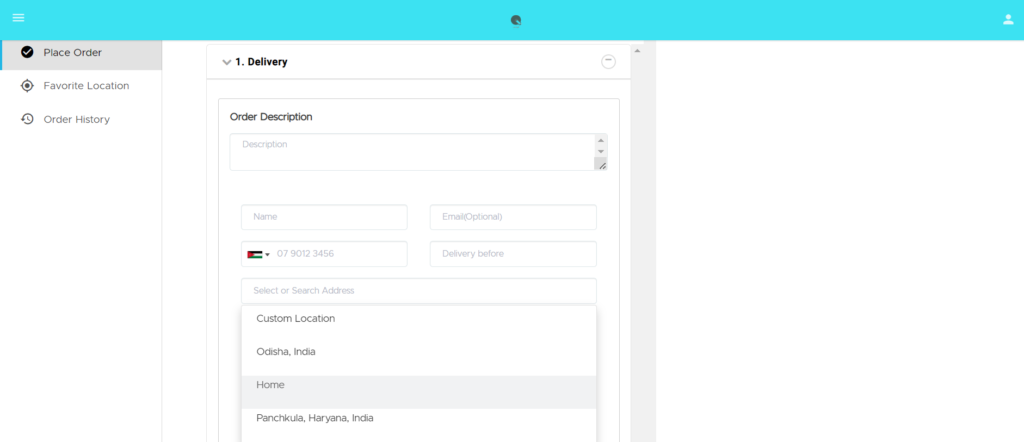This screenshot has height=442, width=1024.
Task: Focus the Name input field
Action: pyautogui.click(x=324, y=217)
